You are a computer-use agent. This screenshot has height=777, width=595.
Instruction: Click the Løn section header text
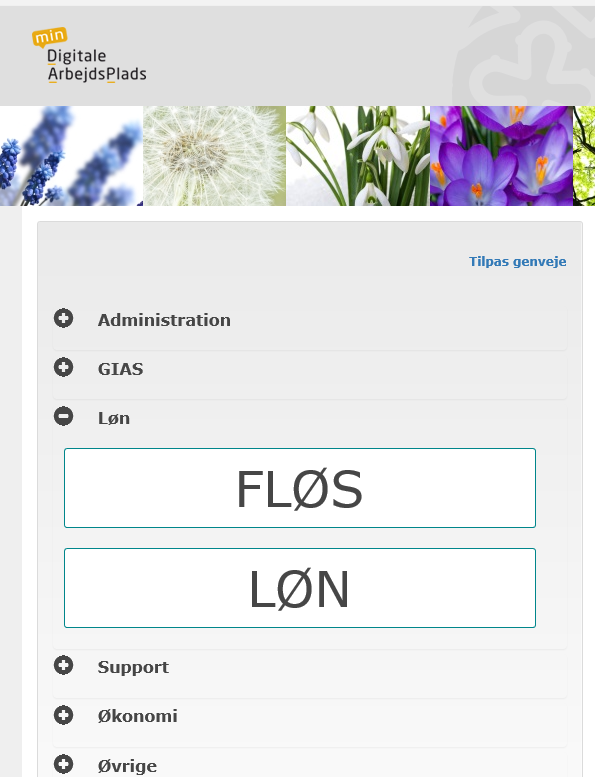[x=114, y=418]
